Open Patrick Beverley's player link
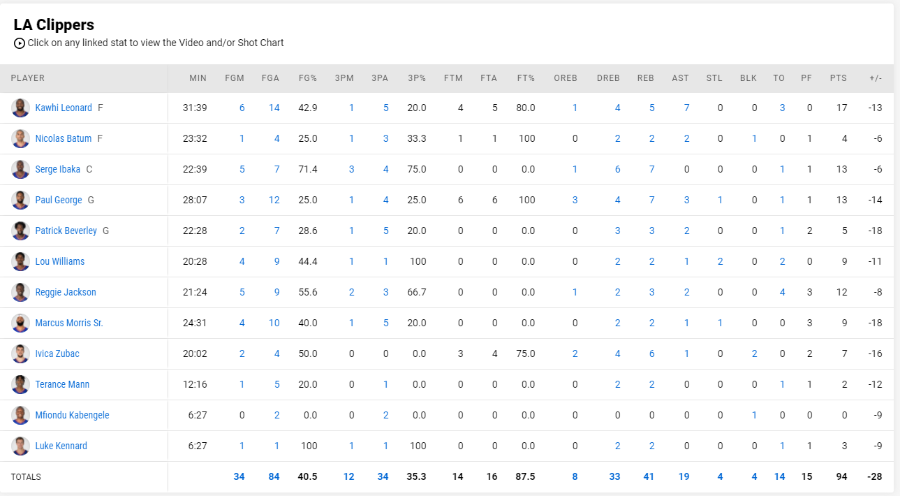900x496 pixels. click(x=66, y=231)
